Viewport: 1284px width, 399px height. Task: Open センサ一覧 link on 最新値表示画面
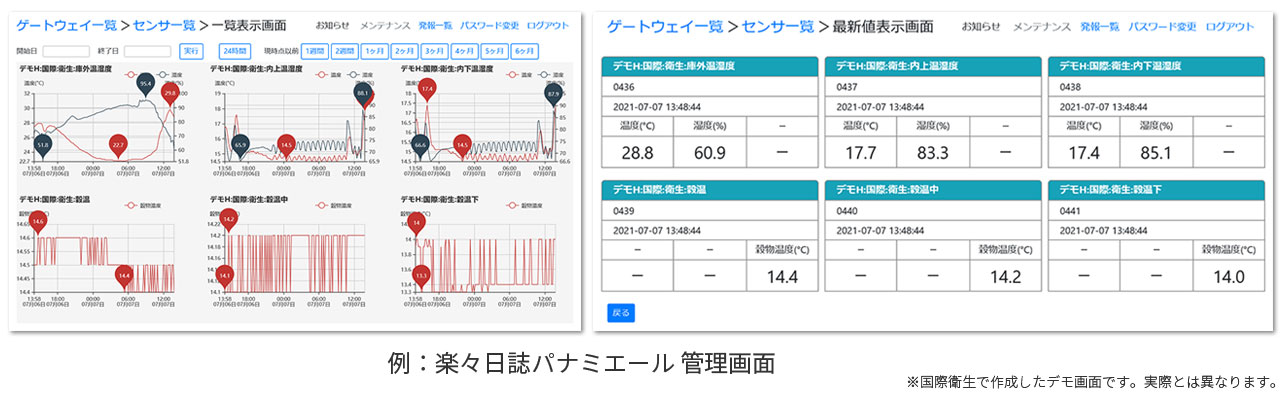(779, 26)
